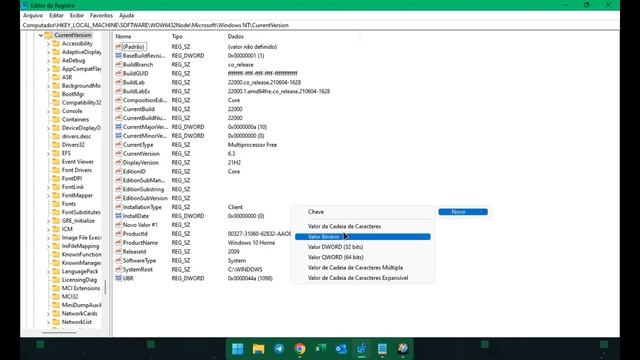Select the NetworkCards tree key
The height and width of the screenshot is (360, 640).
tap(79, 313)
